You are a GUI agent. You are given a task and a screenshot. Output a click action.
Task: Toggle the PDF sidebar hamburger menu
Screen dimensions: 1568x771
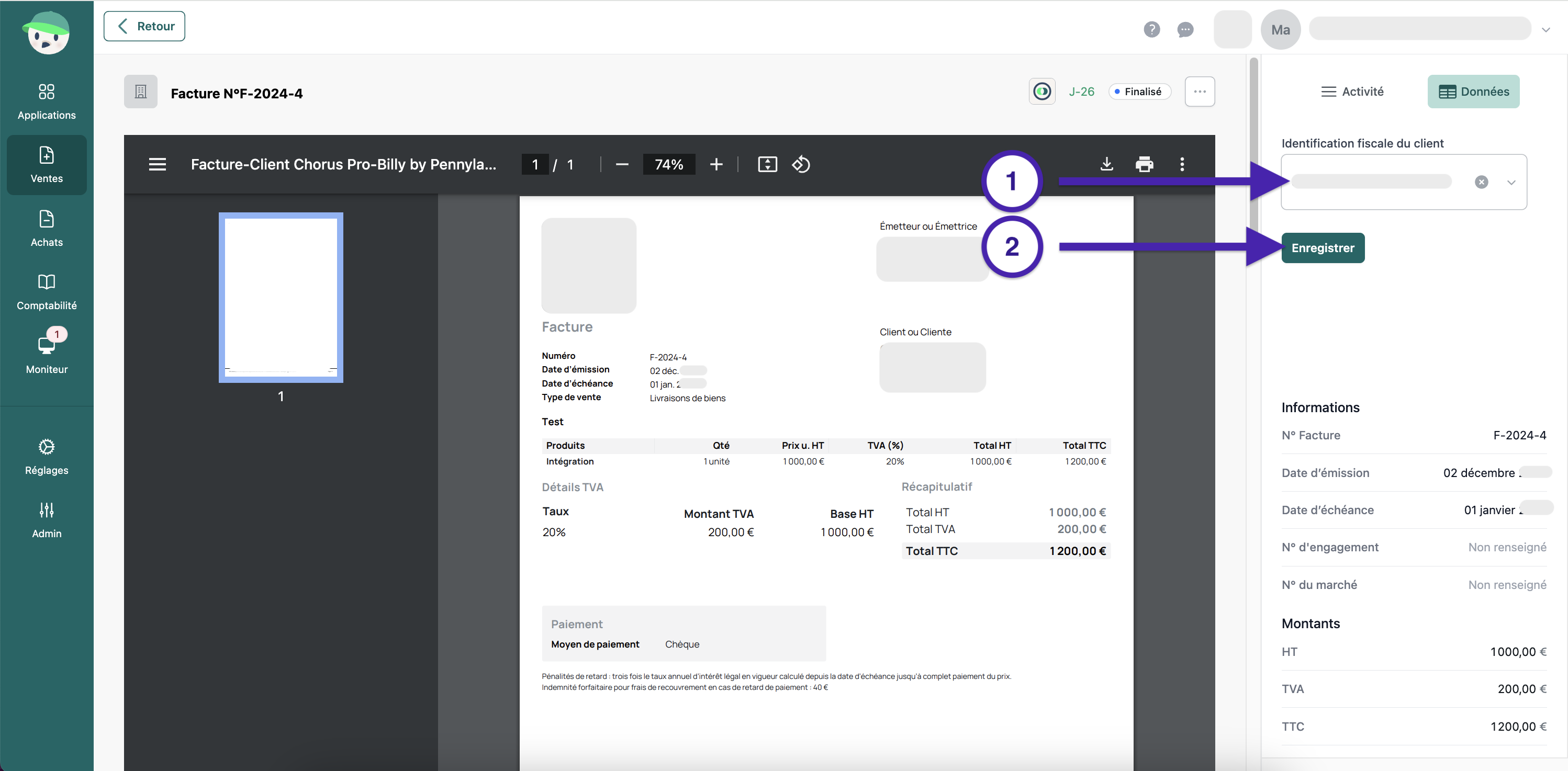157,164
